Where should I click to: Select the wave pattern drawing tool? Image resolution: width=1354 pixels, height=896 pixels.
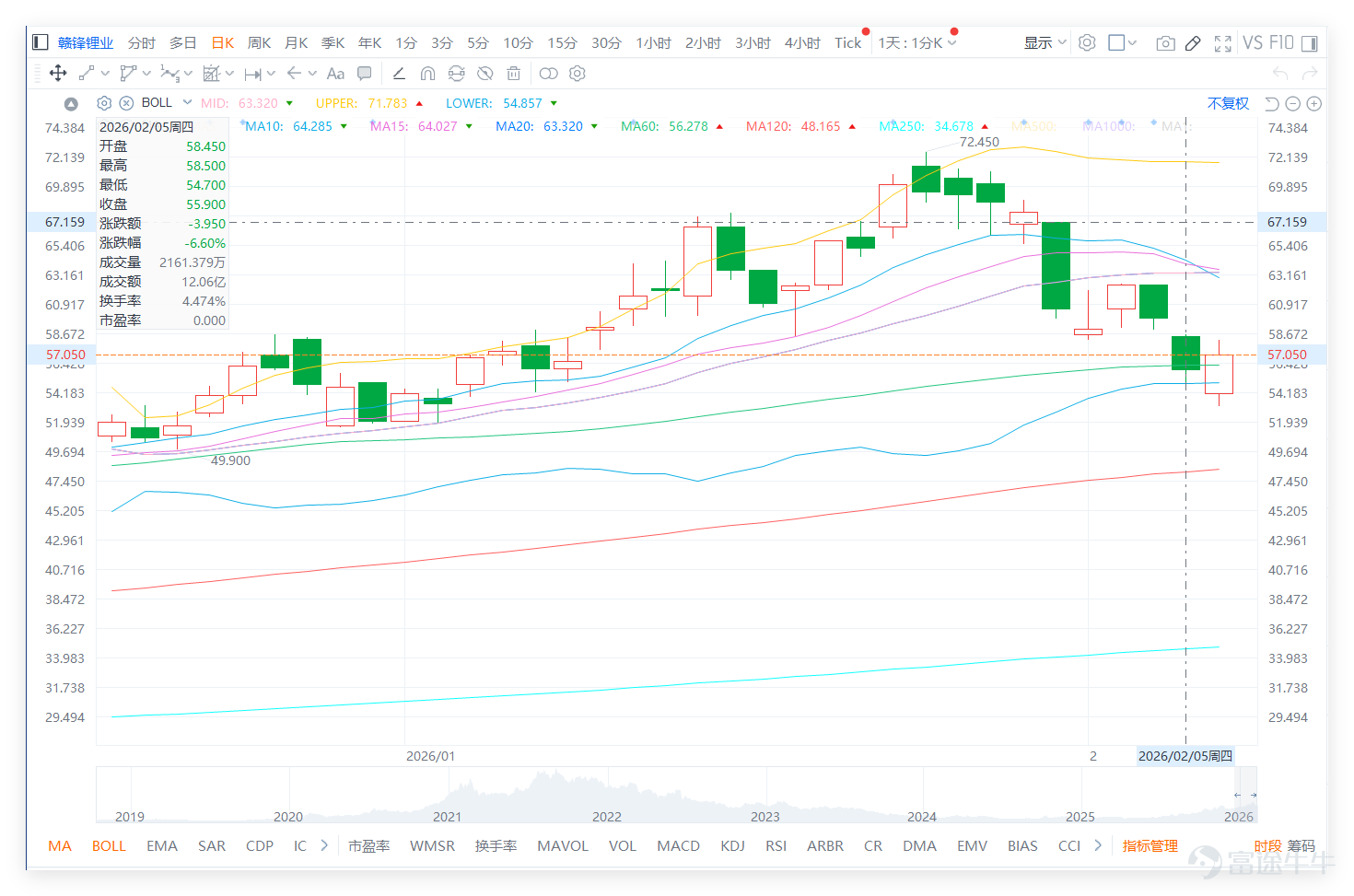[x=169, y=73]
